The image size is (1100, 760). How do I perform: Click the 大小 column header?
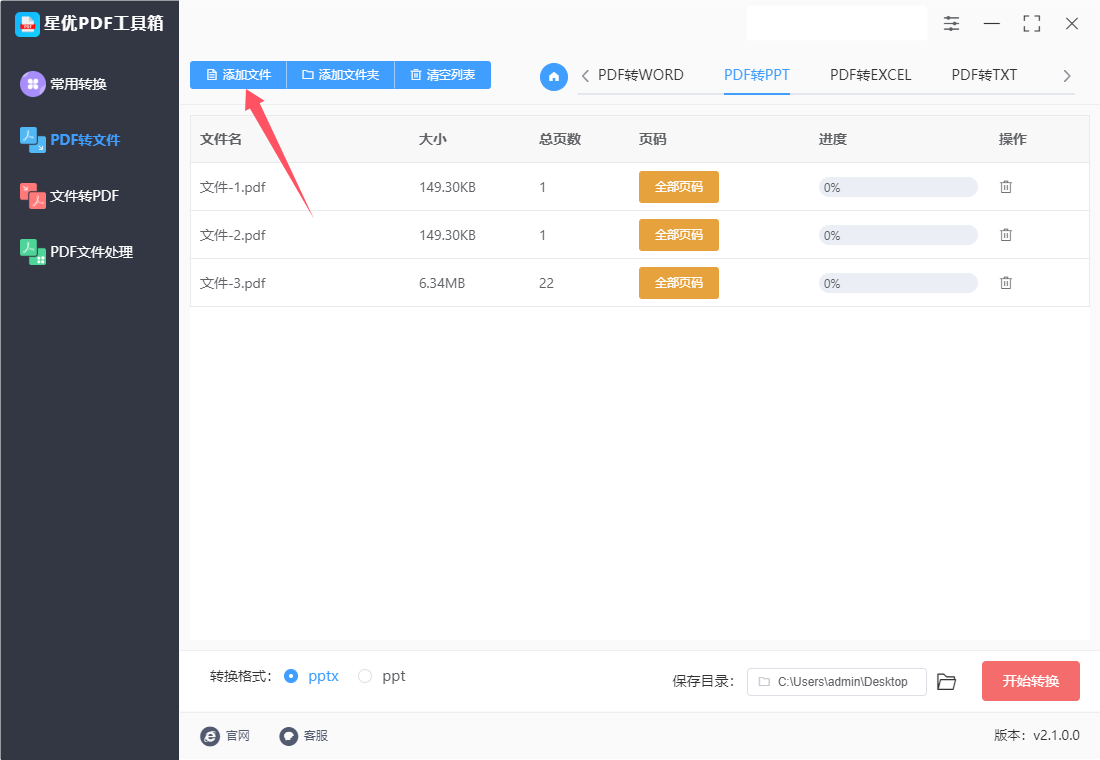[433, 139]
